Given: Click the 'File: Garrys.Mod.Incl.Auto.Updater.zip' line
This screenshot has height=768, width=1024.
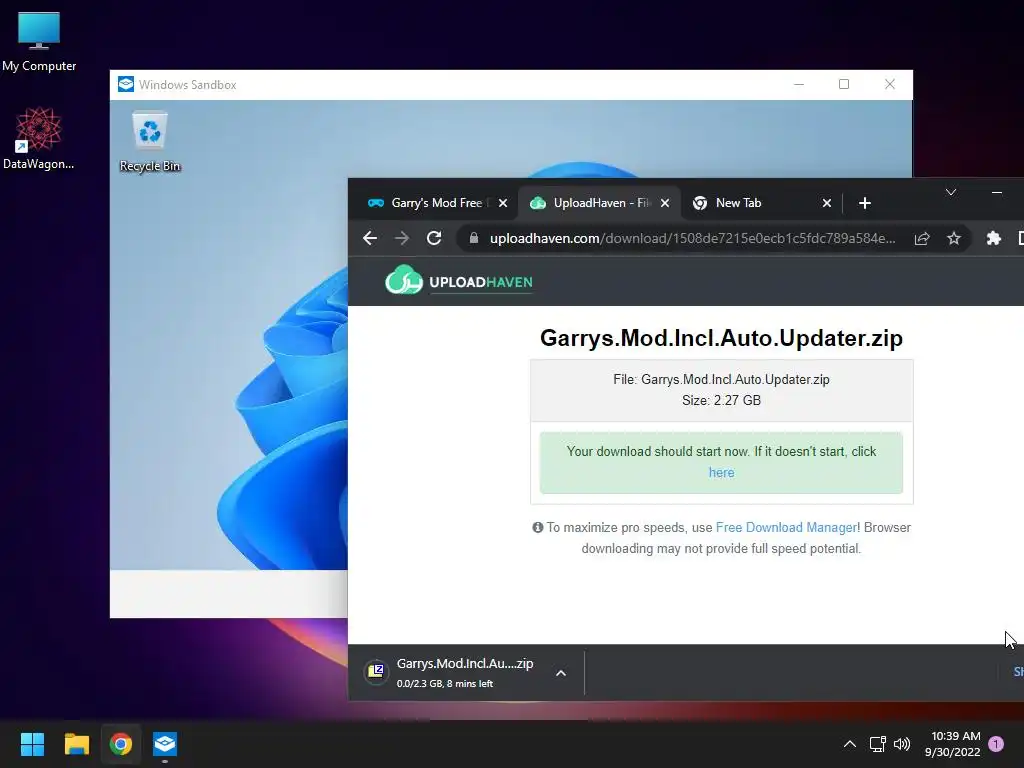Looking at the screenshot, I should point(722,379).
